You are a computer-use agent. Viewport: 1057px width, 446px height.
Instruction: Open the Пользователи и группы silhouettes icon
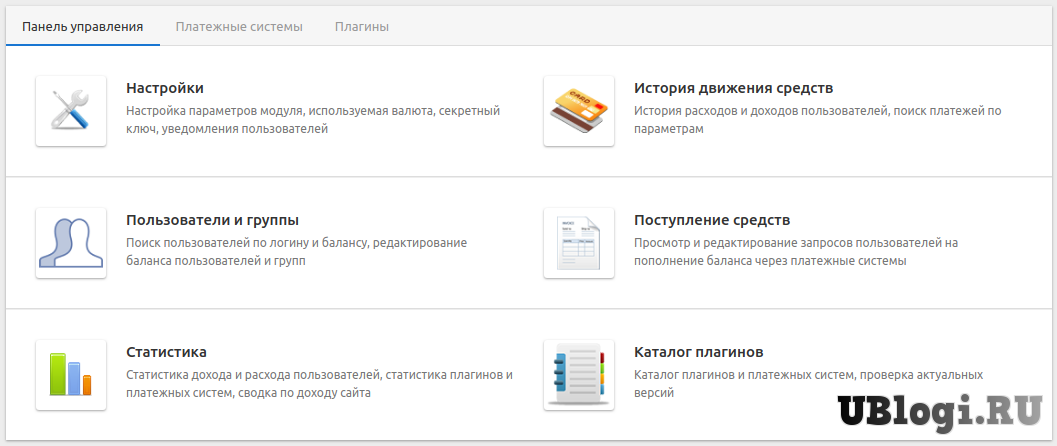coord(71,243)
